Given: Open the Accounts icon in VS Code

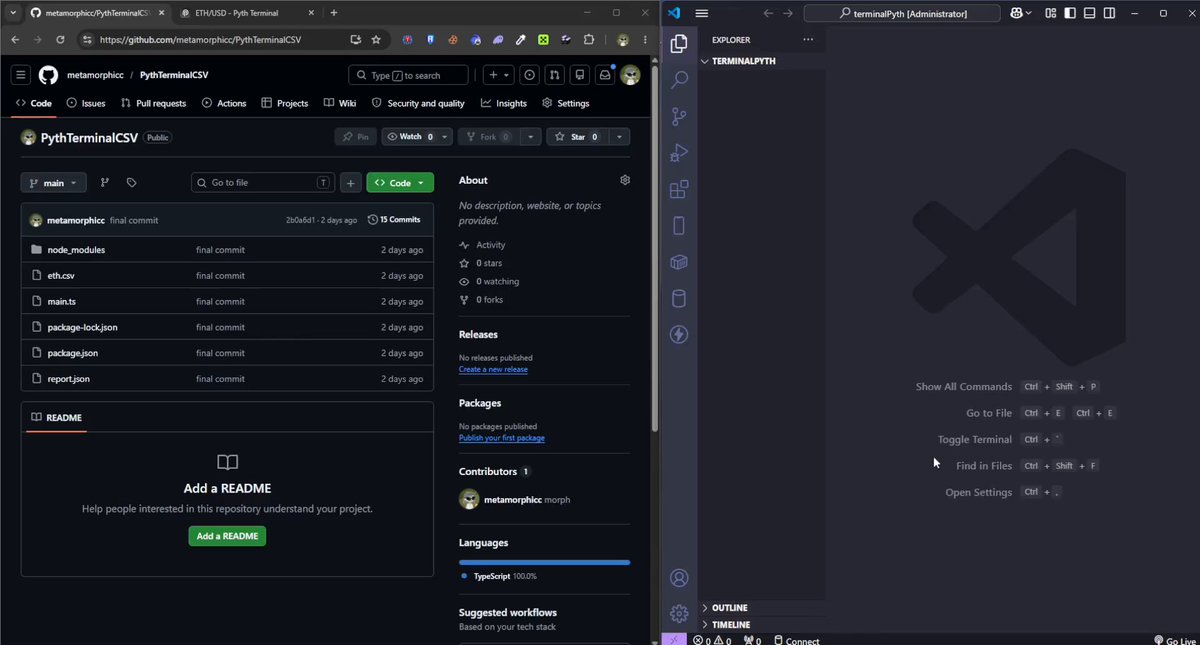Looking at the screenshot, I should pyautogui.click(x=679, y=578).
